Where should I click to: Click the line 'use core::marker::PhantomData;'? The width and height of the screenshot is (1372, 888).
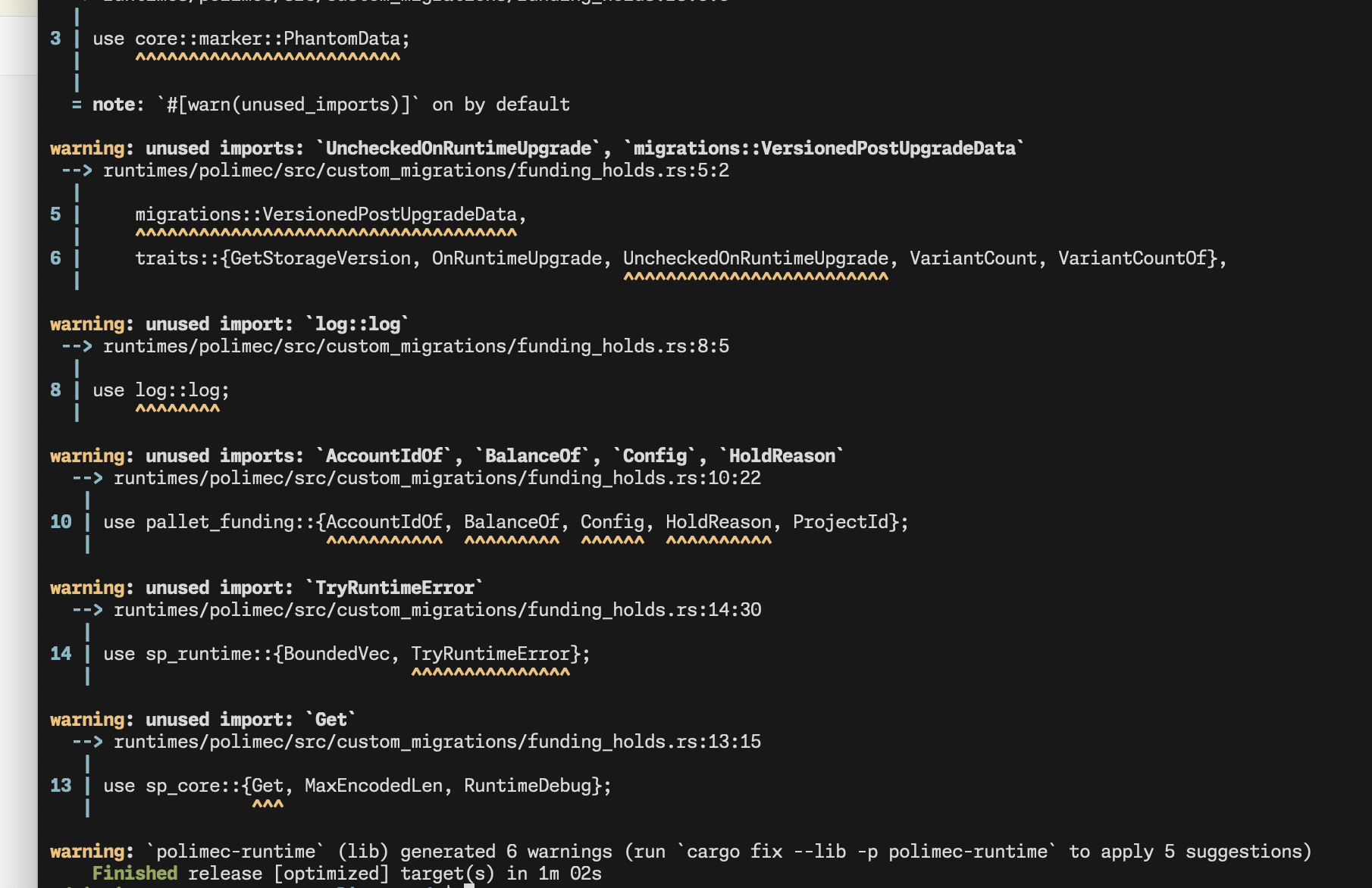(x=251, y=39)
